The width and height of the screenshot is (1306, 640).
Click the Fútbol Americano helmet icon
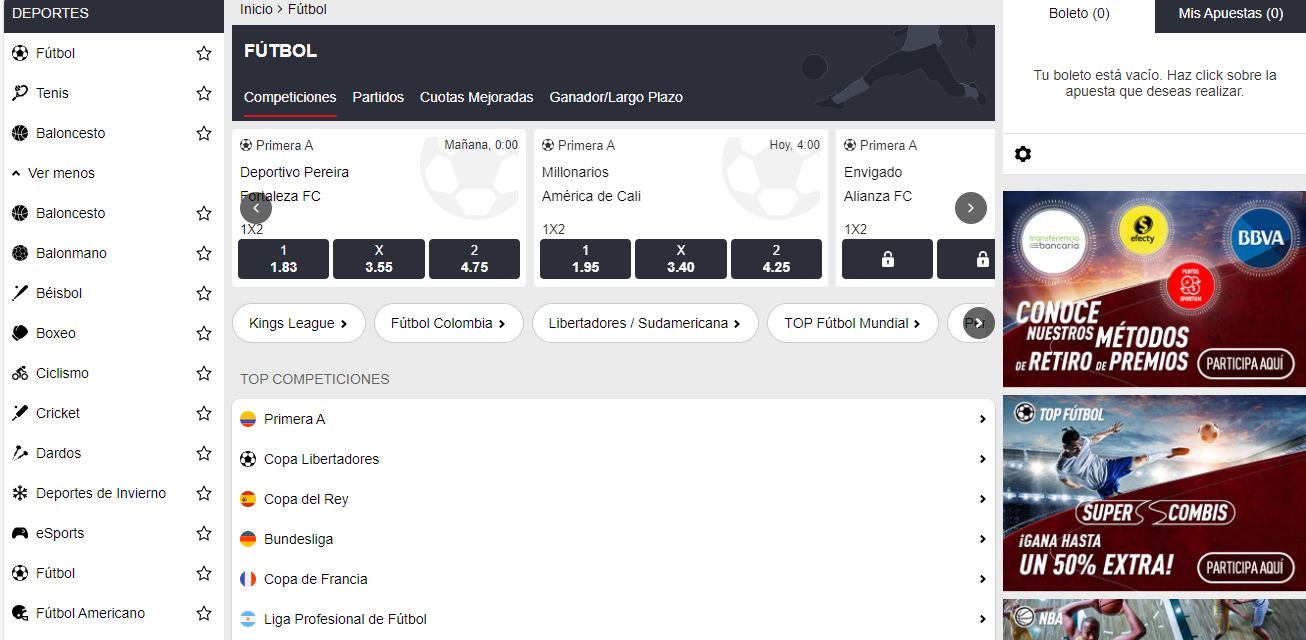pos(20,613)
